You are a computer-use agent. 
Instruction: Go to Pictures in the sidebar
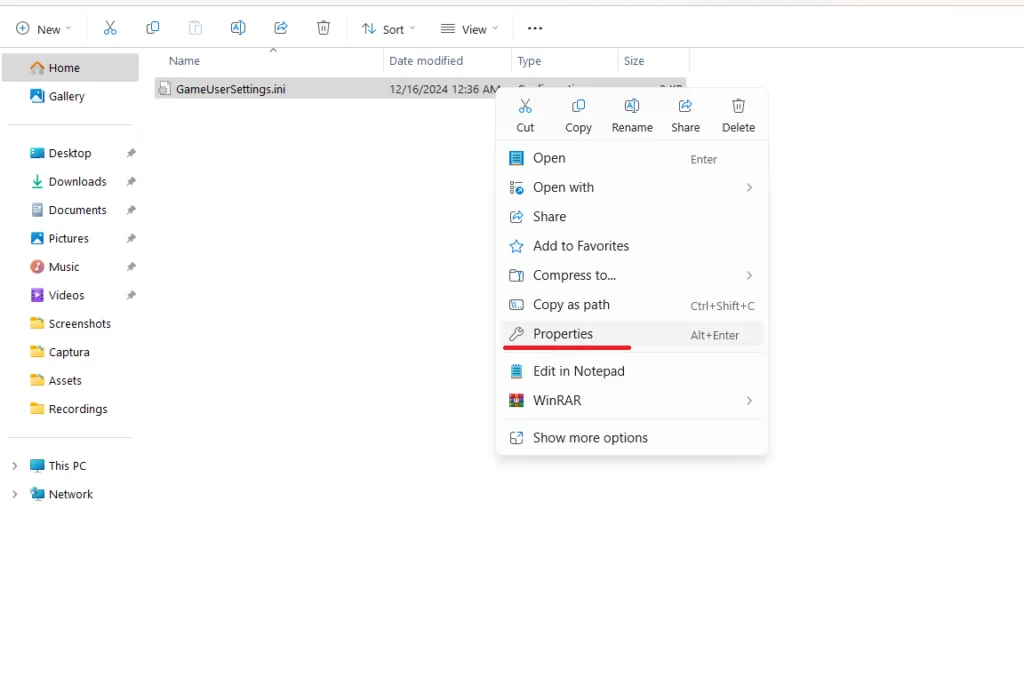tap(70, 238)
